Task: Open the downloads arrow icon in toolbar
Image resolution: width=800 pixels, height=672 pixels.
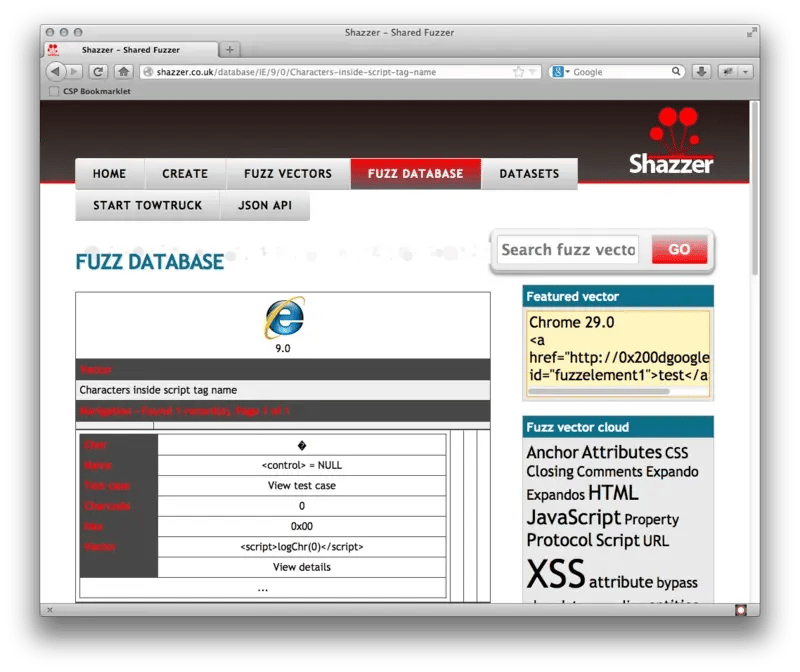Action: coord(701,72)
